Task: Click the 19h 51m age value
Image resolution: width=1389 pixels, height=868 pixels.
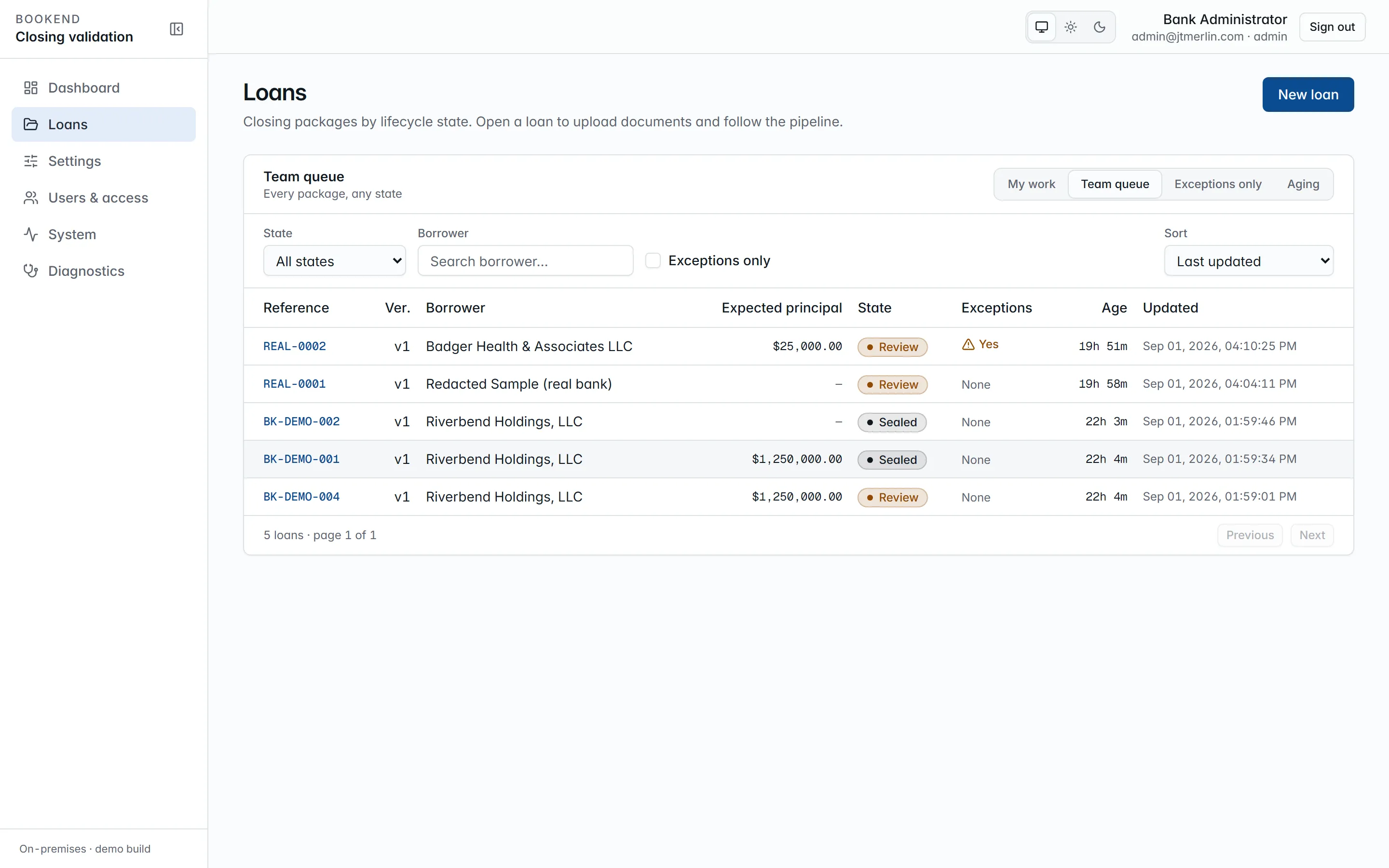Action: 1103,346
